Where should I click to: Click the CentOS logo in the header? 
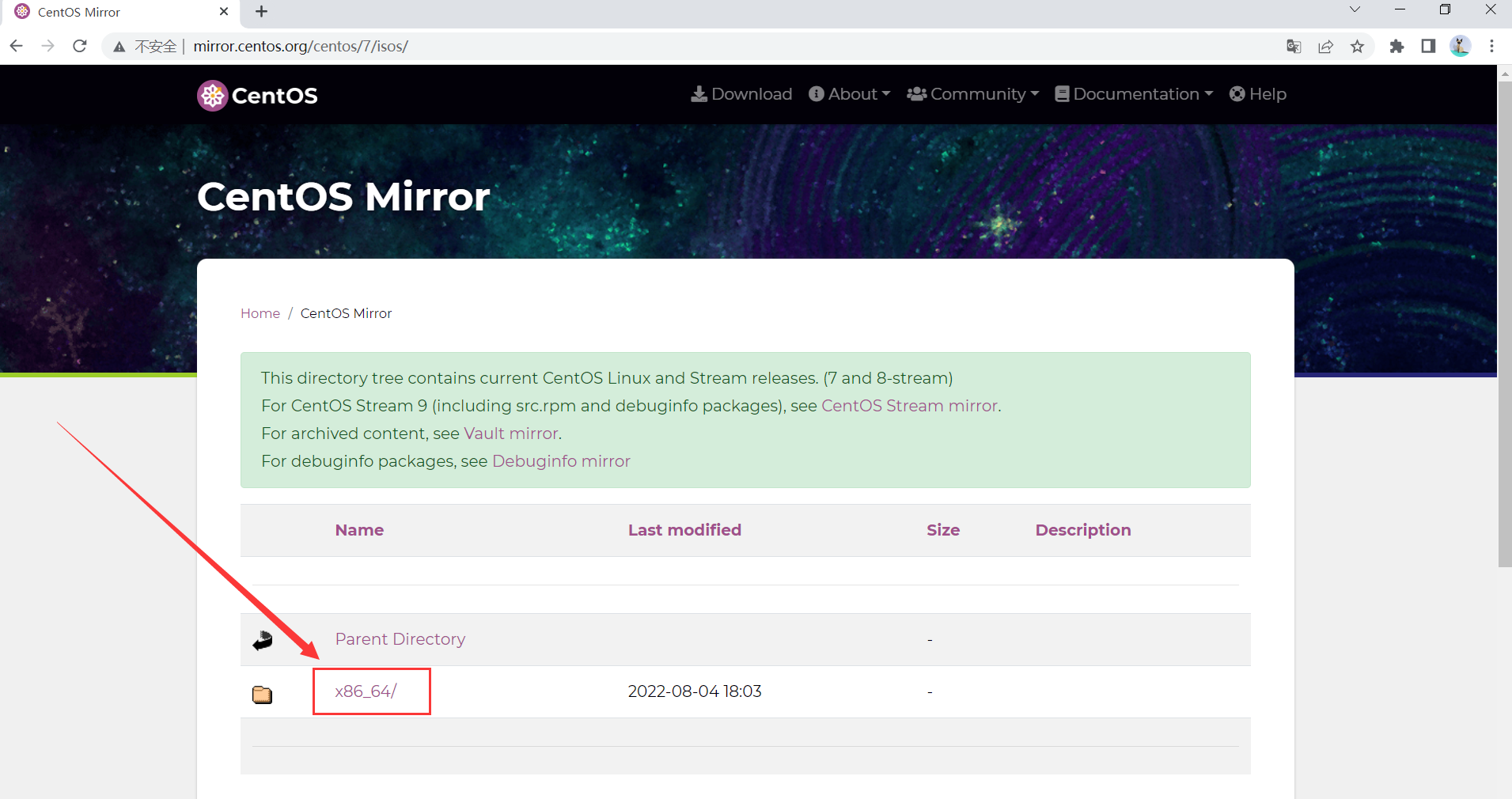pyautogui.click(x=257, y=96)
